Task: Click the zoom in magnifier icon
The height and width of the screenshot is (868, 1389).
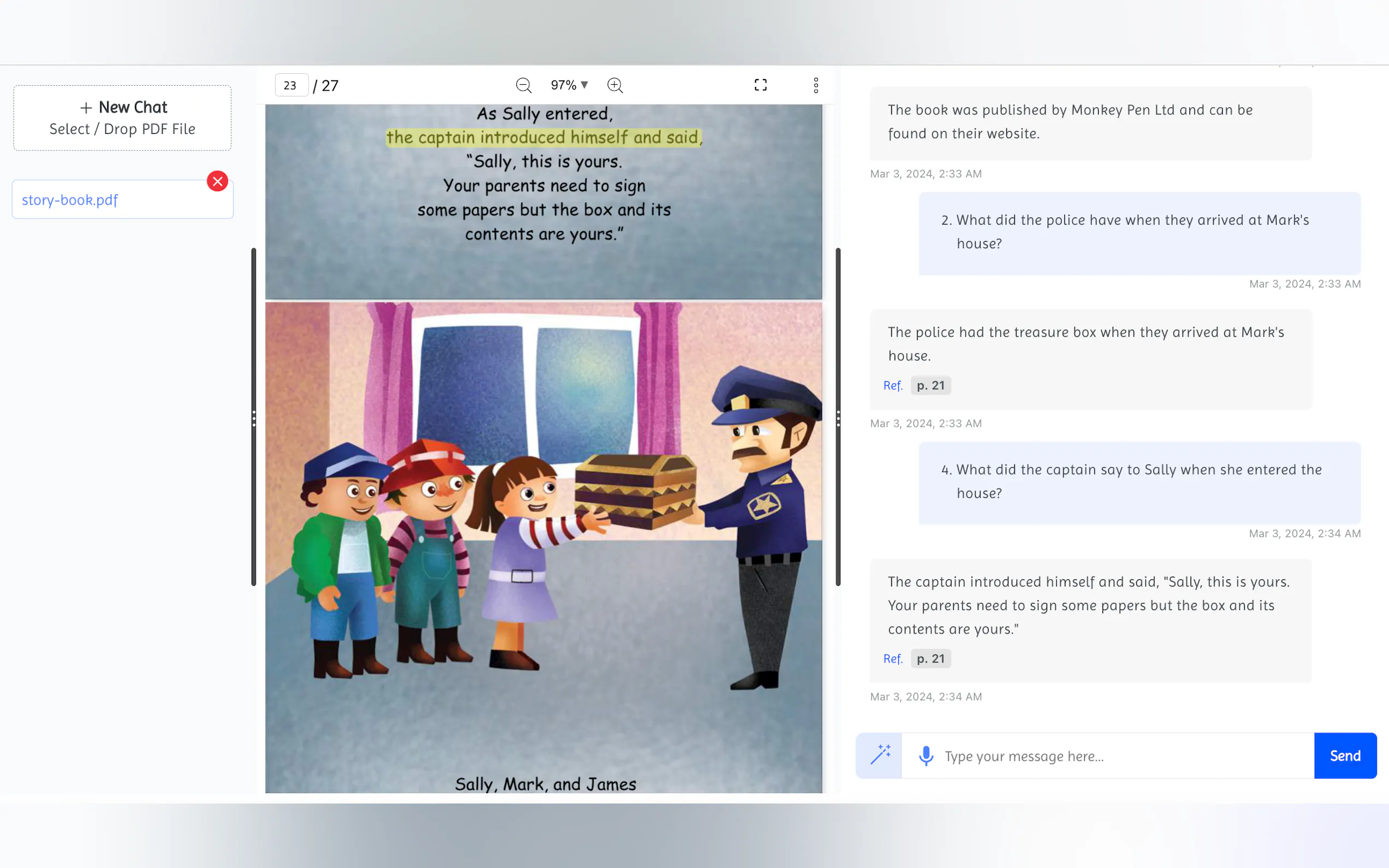Action: coord(615,85)
